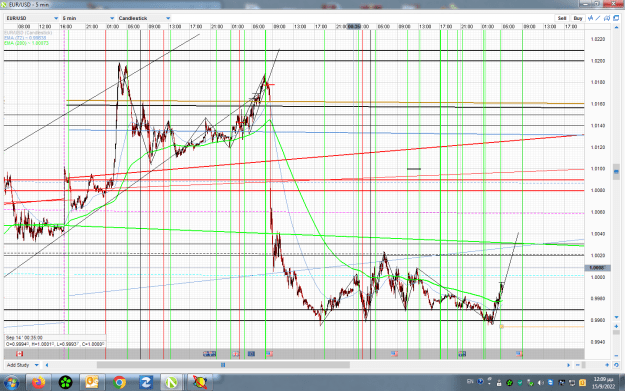The width and height of the screenshot is (625, 391).
Task: Click the EMA (200) indicator label
Action: (26, 43)
